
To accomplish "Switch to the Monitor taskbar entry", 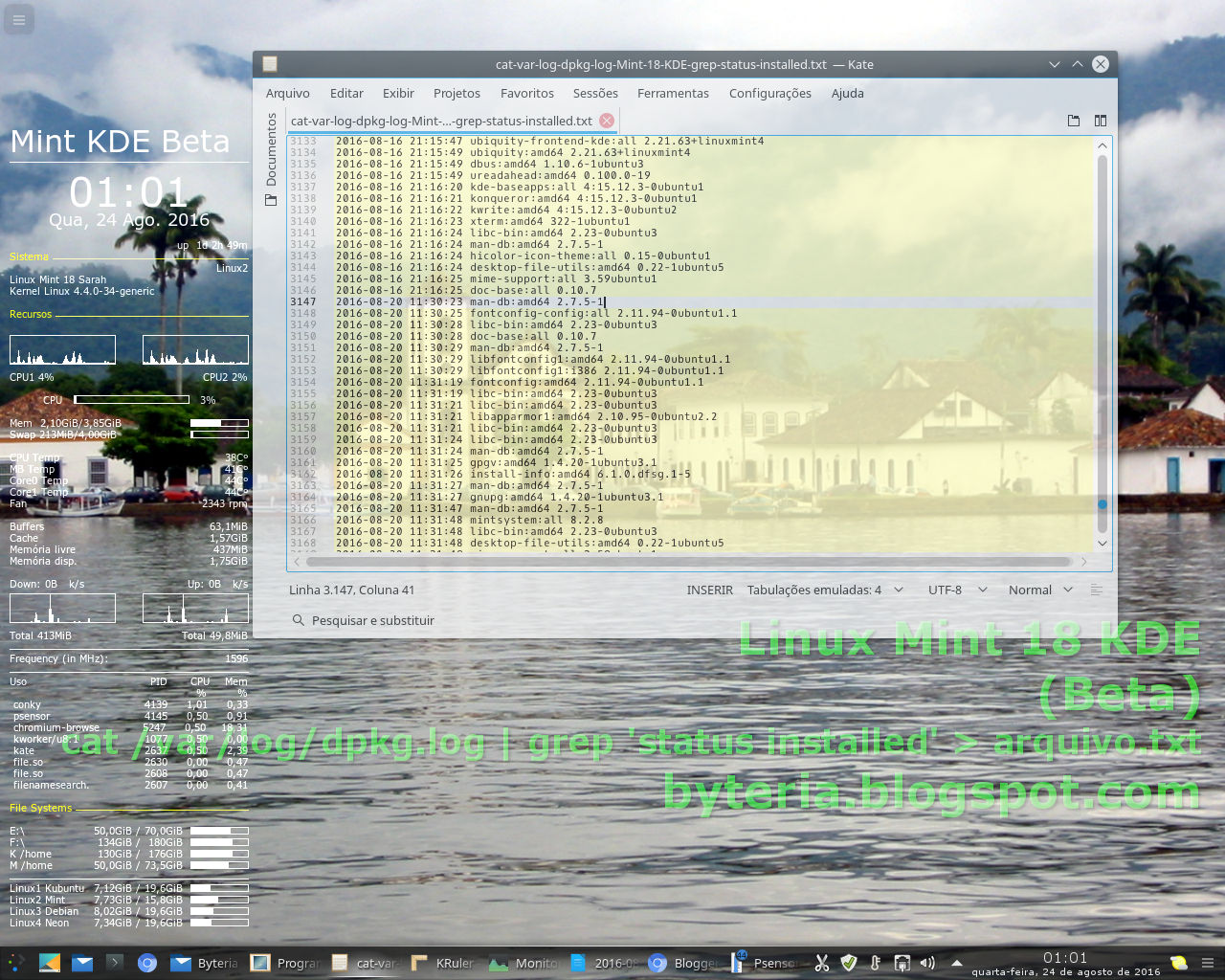I will point(523,963).
